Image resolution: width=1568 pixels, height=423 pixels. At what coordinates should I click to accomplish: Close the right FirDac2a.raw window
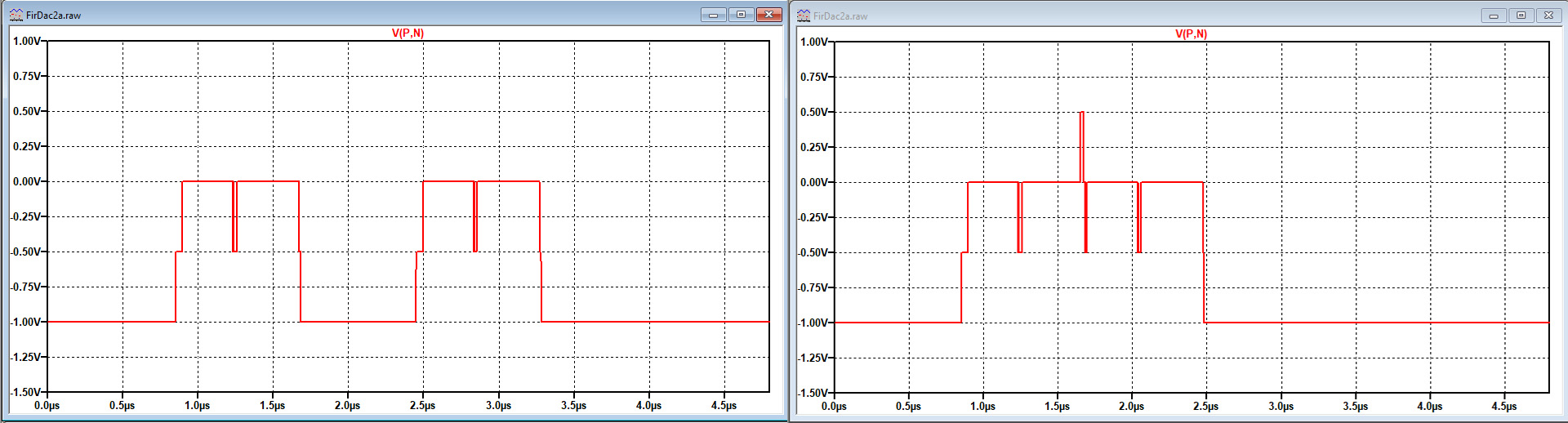pyautogui.click(x=1549, y=16)
